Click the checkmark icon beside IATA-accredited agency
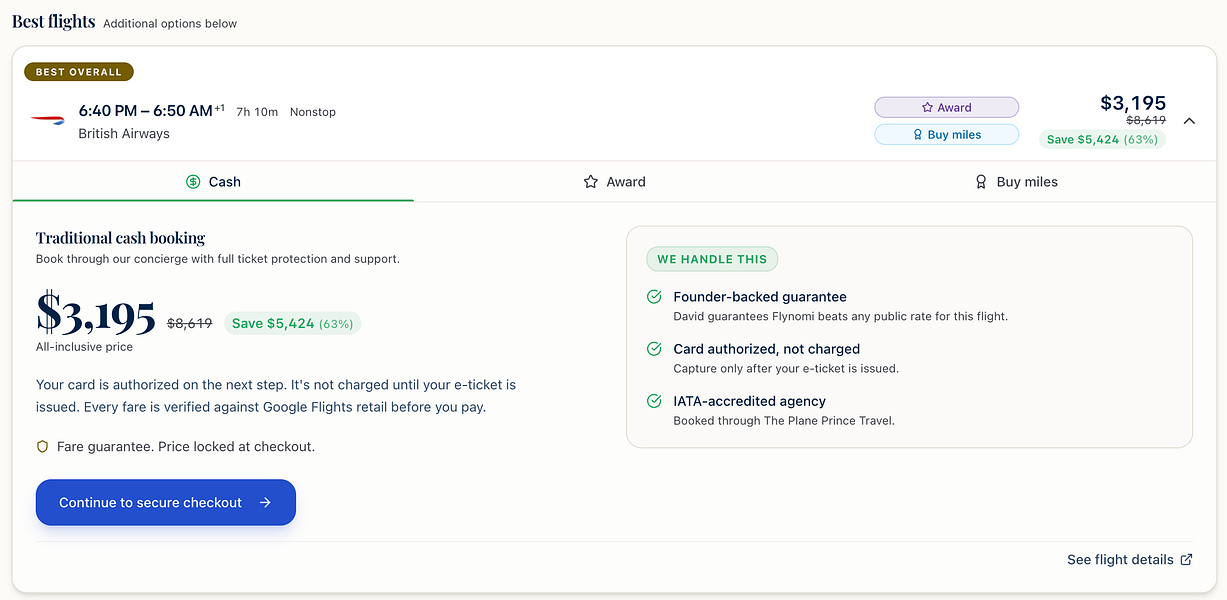 (654, 401)
